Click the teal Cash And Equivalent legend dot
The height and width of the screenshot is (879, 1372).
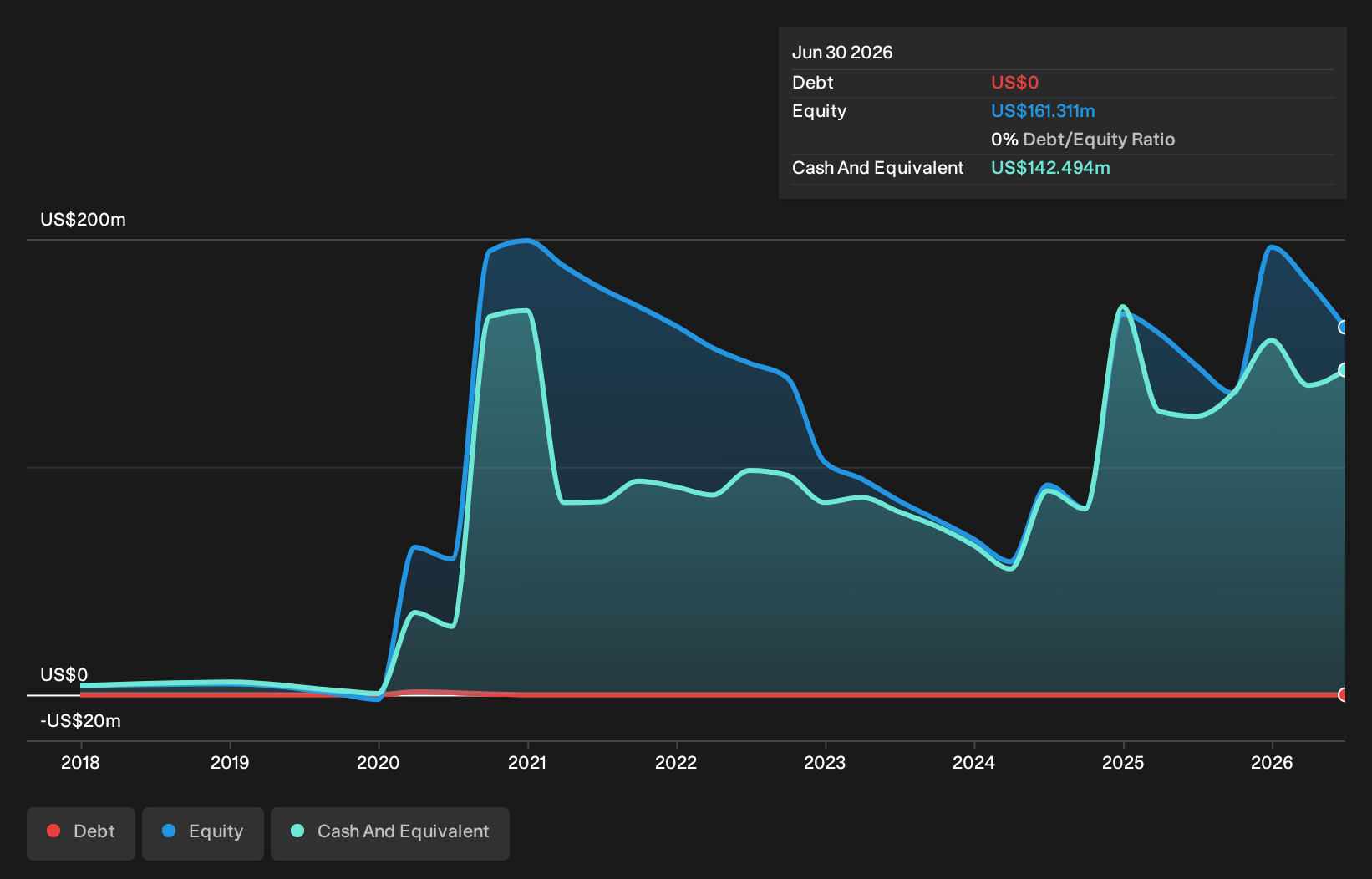coord(297,831)
